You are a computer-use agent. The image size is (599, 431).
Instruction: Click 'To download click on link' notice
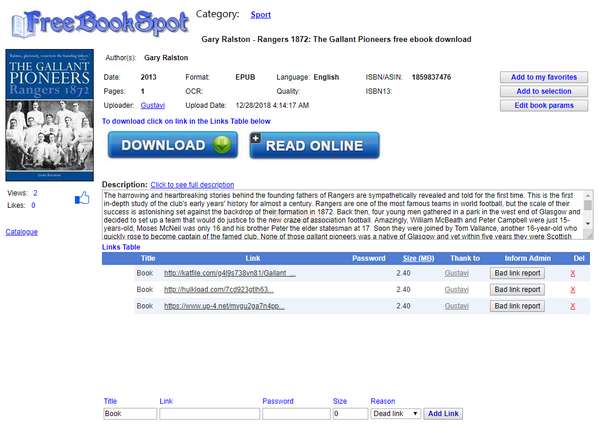(x=186, y=122)
